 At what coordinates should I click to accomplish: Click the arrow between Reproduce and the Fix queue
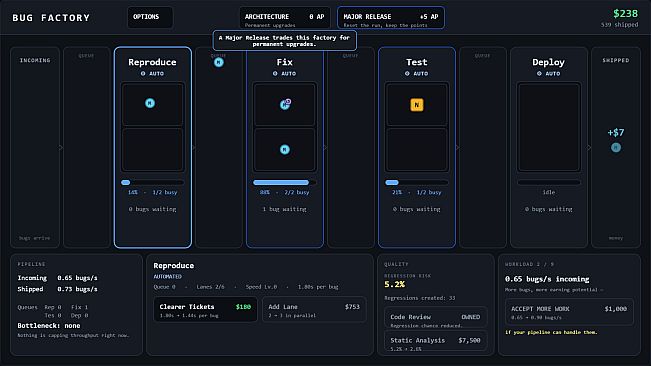click(193, 147)
